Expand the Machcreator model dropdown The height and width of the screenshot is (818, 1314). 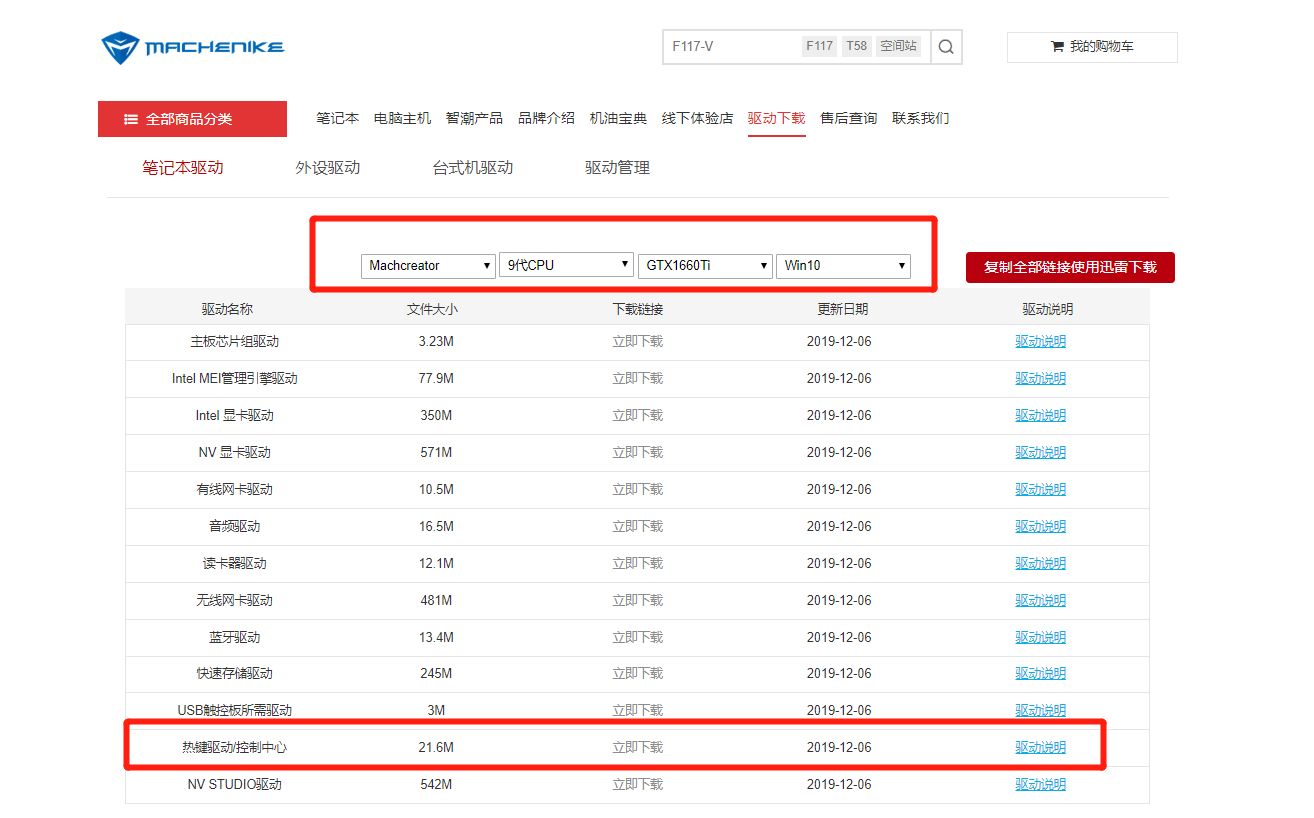[428, 265]
